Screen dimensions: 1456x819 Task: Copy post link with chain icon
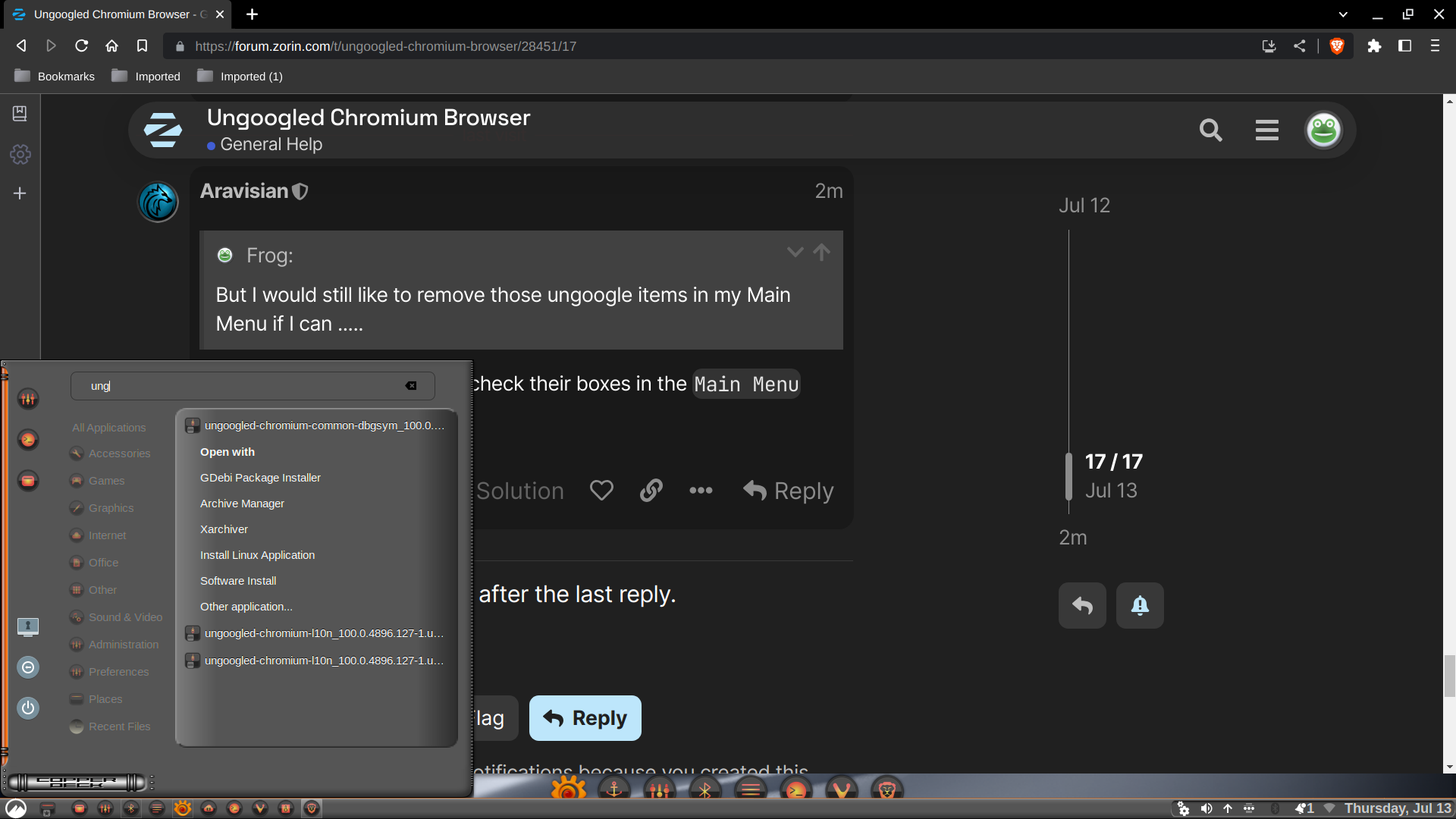tap(651, 491)
